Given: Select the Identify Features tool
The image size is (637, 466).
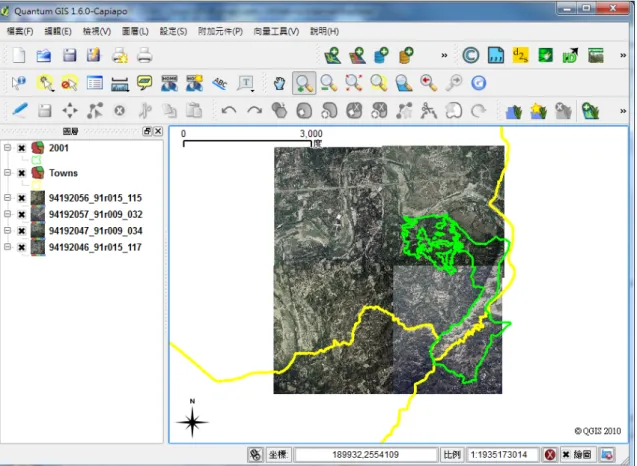Looking at the screenshot, I should coord(19,83).
